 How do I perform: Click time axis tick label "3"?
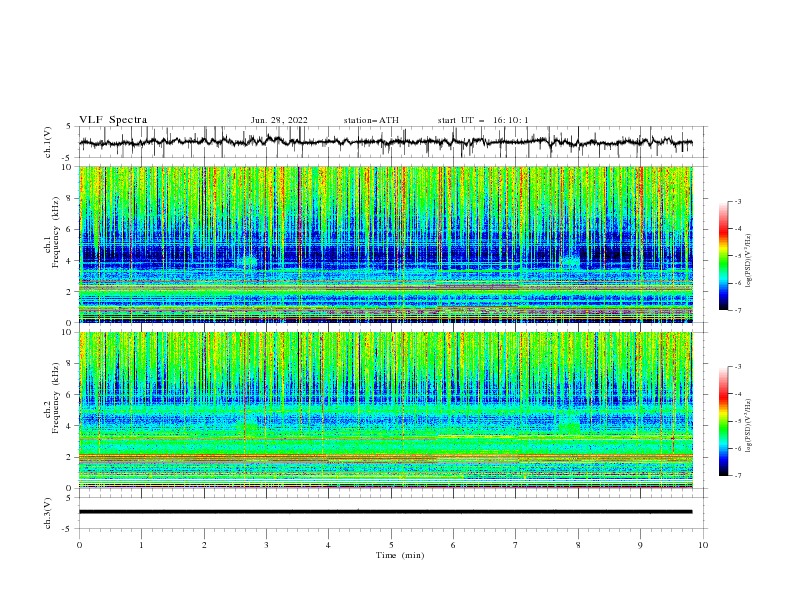(266, 545)
